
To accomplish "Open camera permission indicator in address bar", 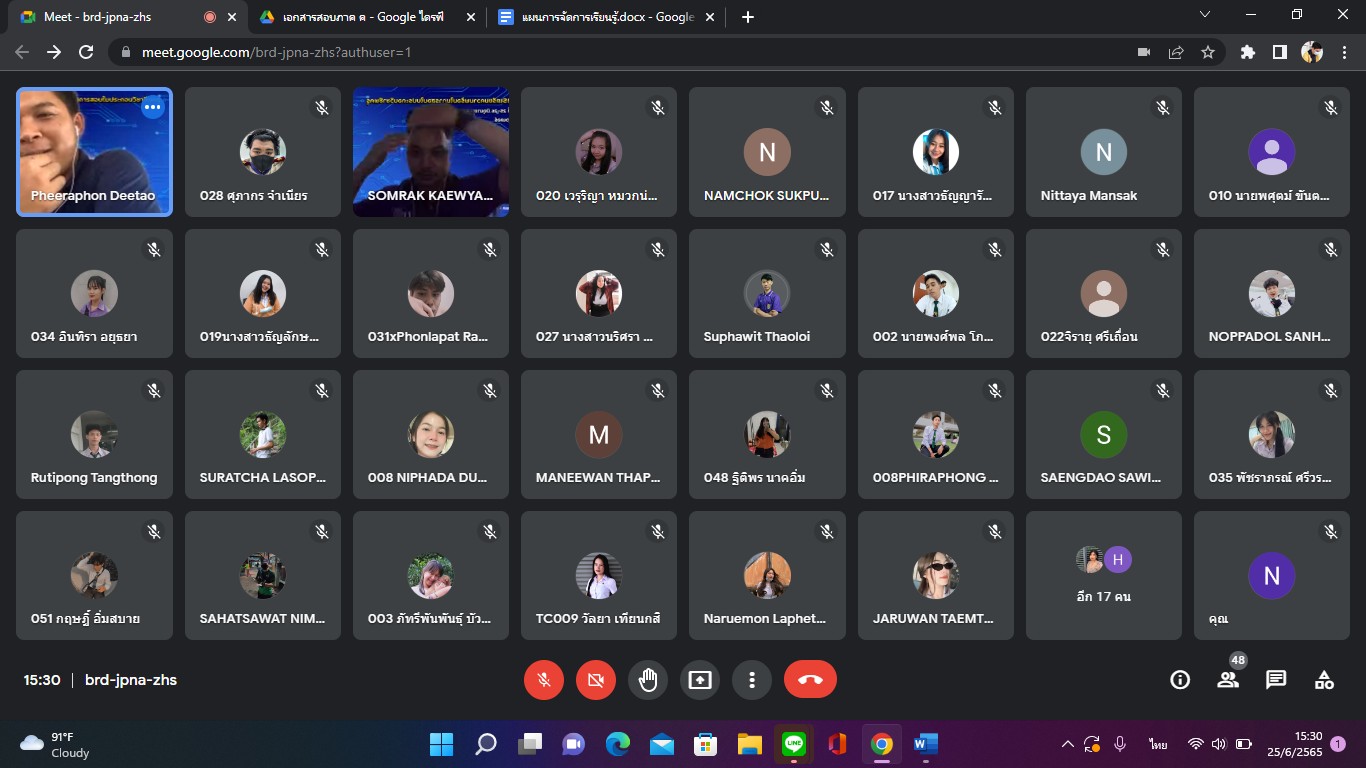I will tap(1144, 52).
